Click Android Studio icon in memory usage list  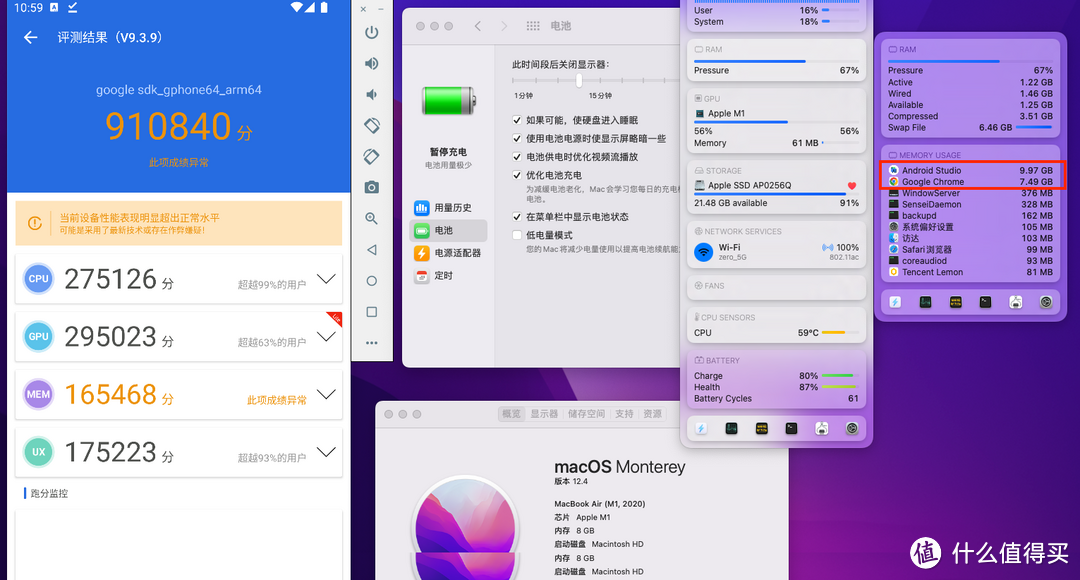893,170
